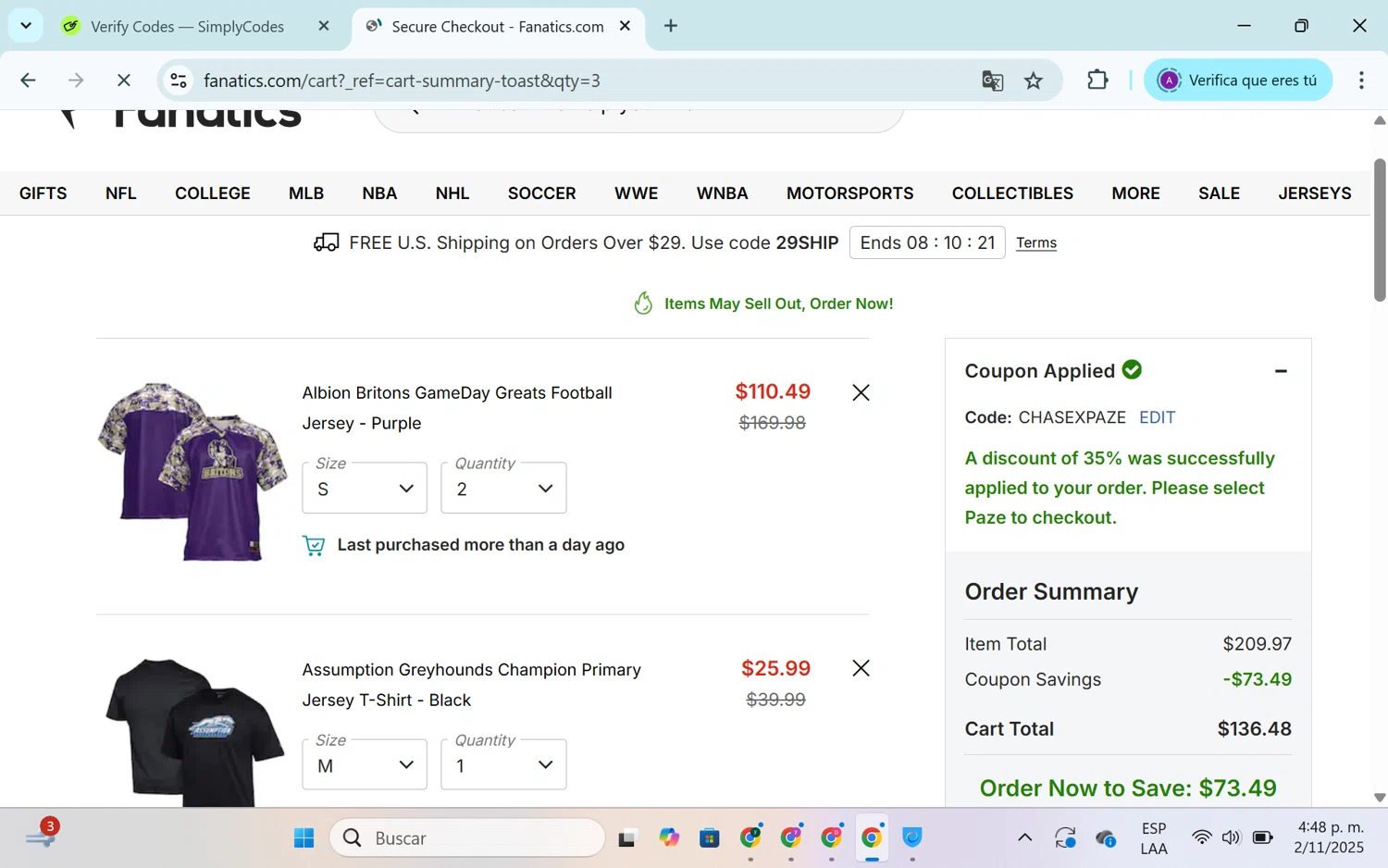Click the Buscar taskbar search box

pyautogui.click(x=467, y=838)
